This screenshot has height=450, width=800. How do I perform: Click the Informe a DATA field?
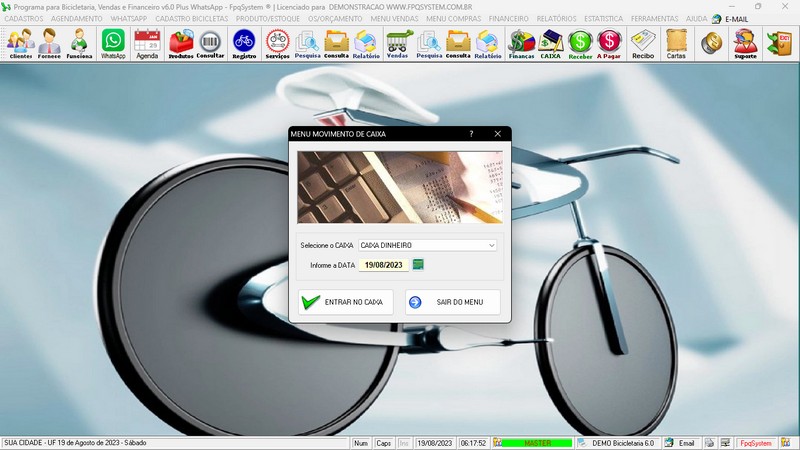click(x=384, y=265)
